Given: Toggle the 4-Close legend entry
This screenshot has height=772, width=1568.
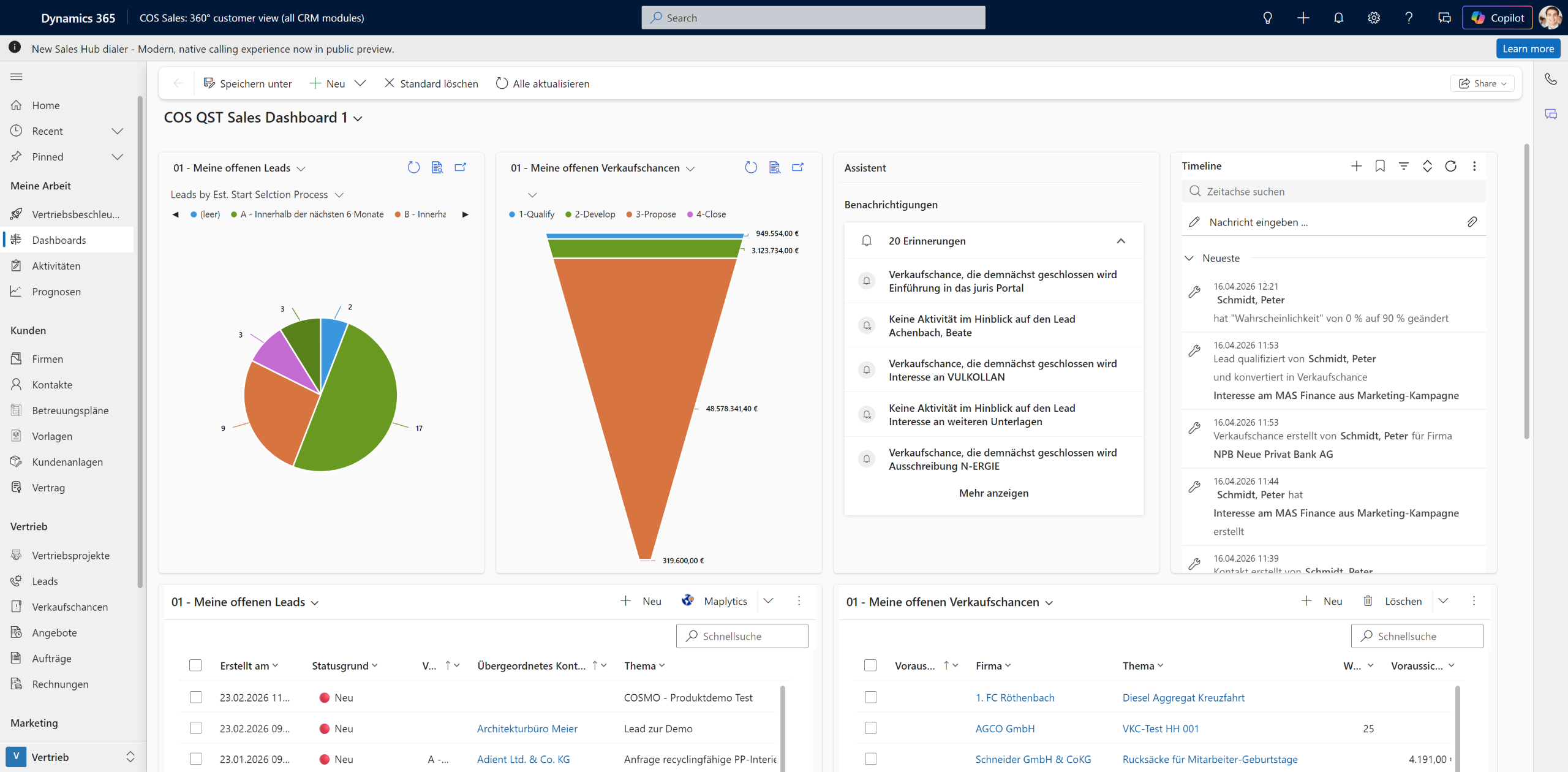Looking at the screenshot, I should click(x=707, y=214).
